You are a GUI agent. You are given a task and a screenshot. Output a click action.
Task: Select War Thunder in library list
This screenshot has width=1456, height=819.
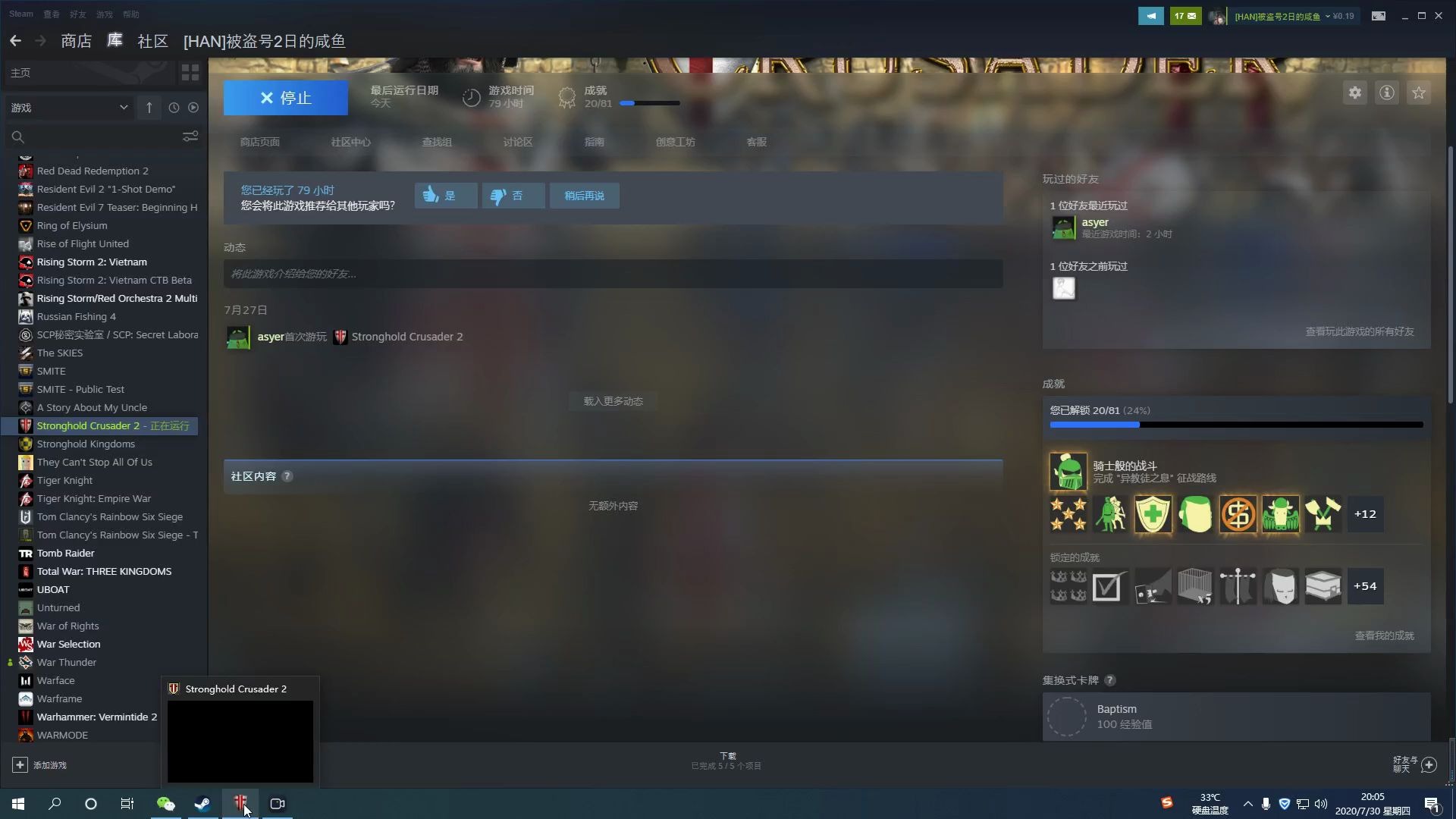(67, 662)
